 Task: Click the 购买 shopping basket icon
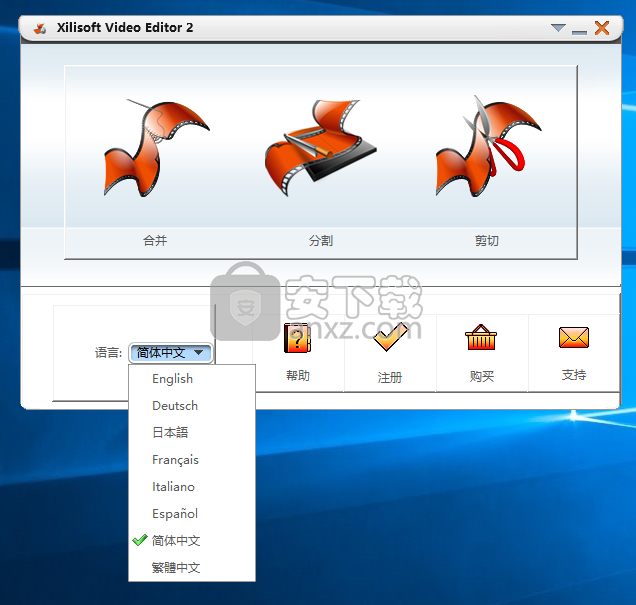tap(481, 337)
